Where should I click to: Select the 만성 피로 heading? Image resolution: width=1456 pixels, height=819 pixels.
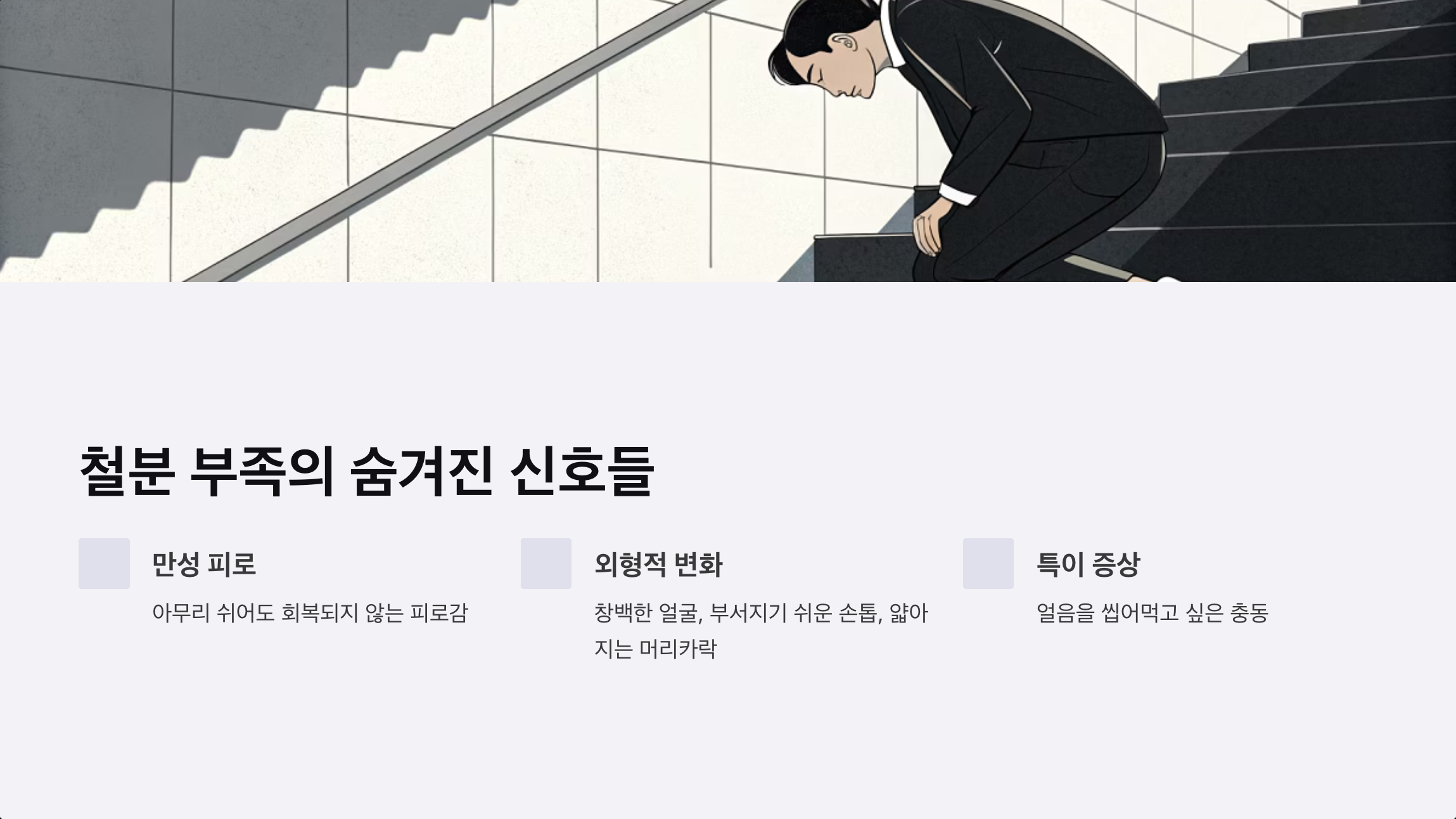[x=204, y=564]
